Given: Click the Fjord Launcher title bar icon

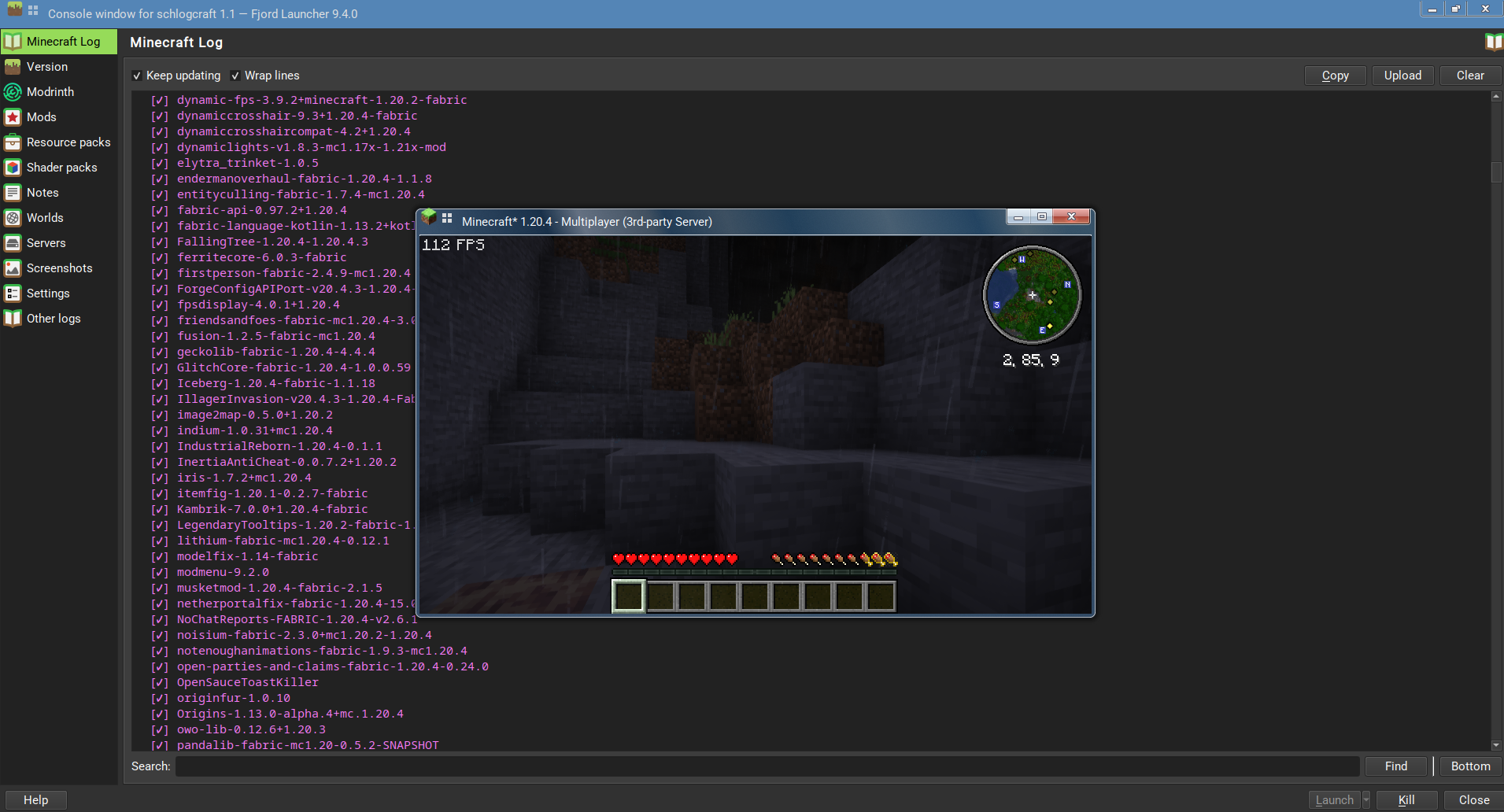Looking at the screenshot, I should click(14, 9).
